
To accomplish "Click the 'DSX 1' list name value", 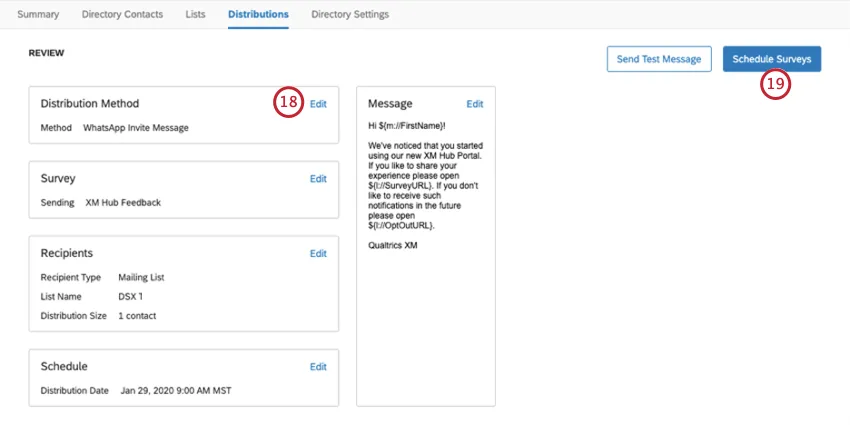I will coord(131,297).
